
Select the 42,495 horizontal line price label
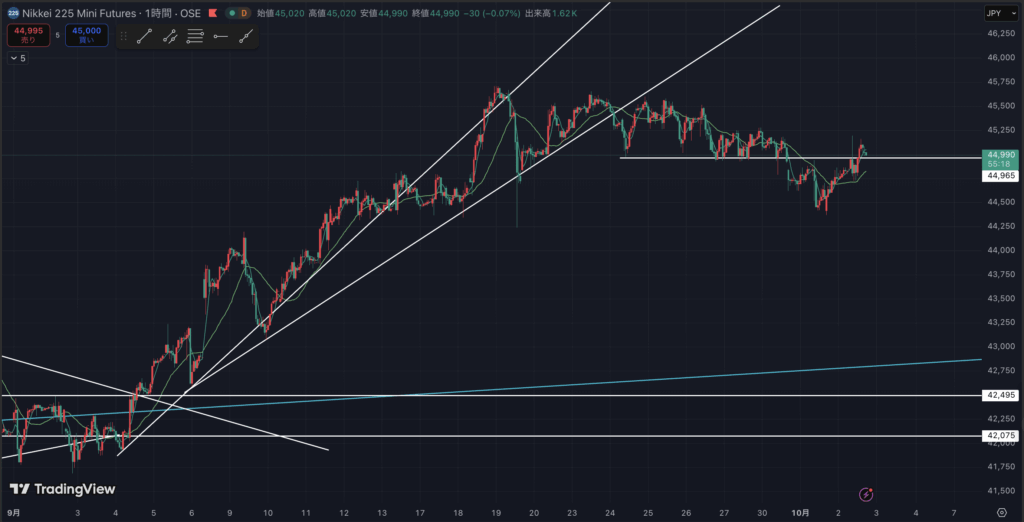click(x=1001, y=396)
